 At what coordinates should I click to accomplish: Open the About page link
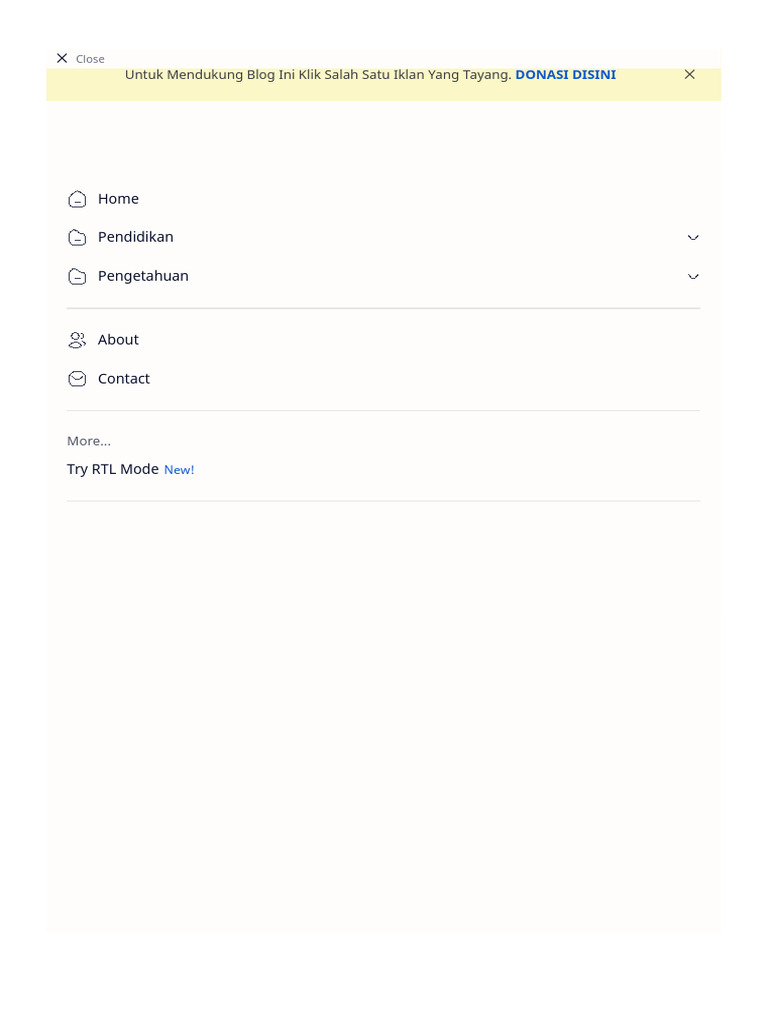[118, 340]
